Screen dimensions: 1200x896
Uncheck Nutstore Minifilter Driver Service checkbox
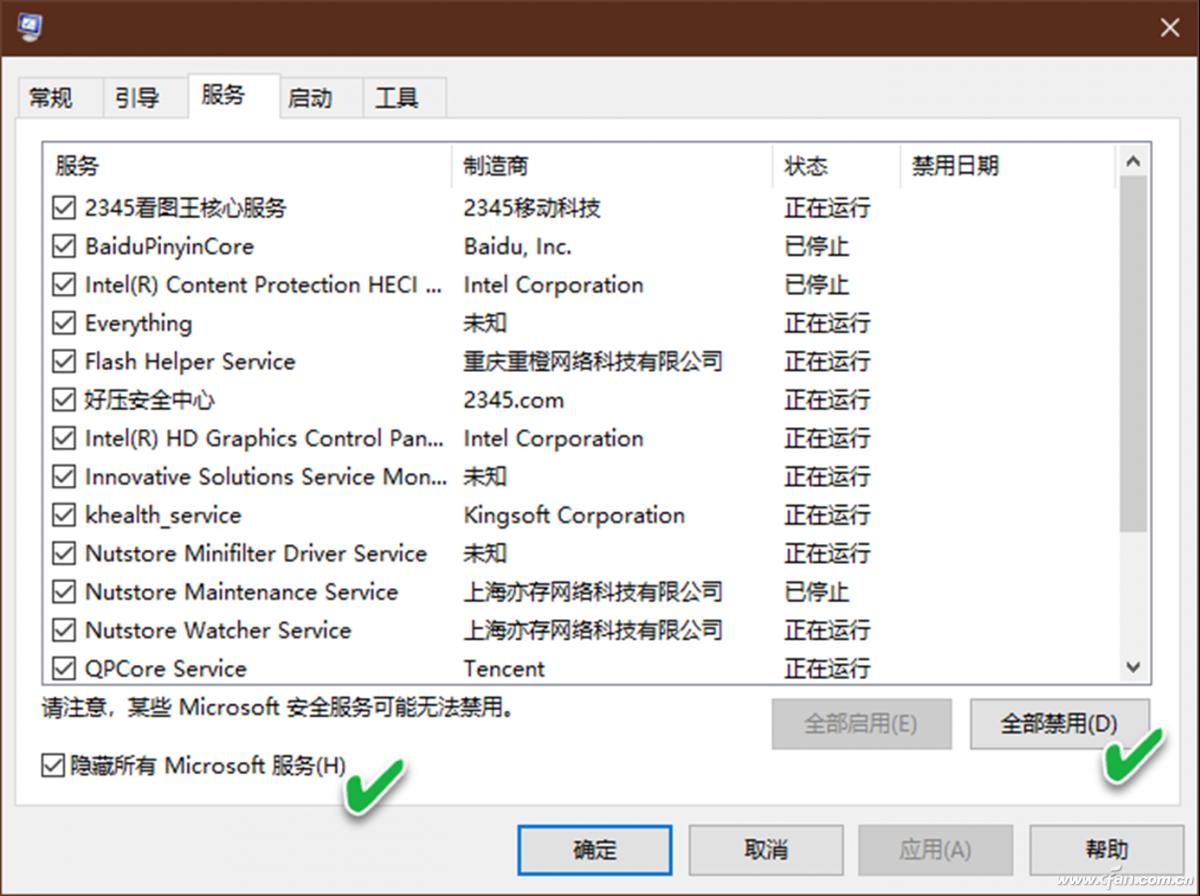coord(64,553)
